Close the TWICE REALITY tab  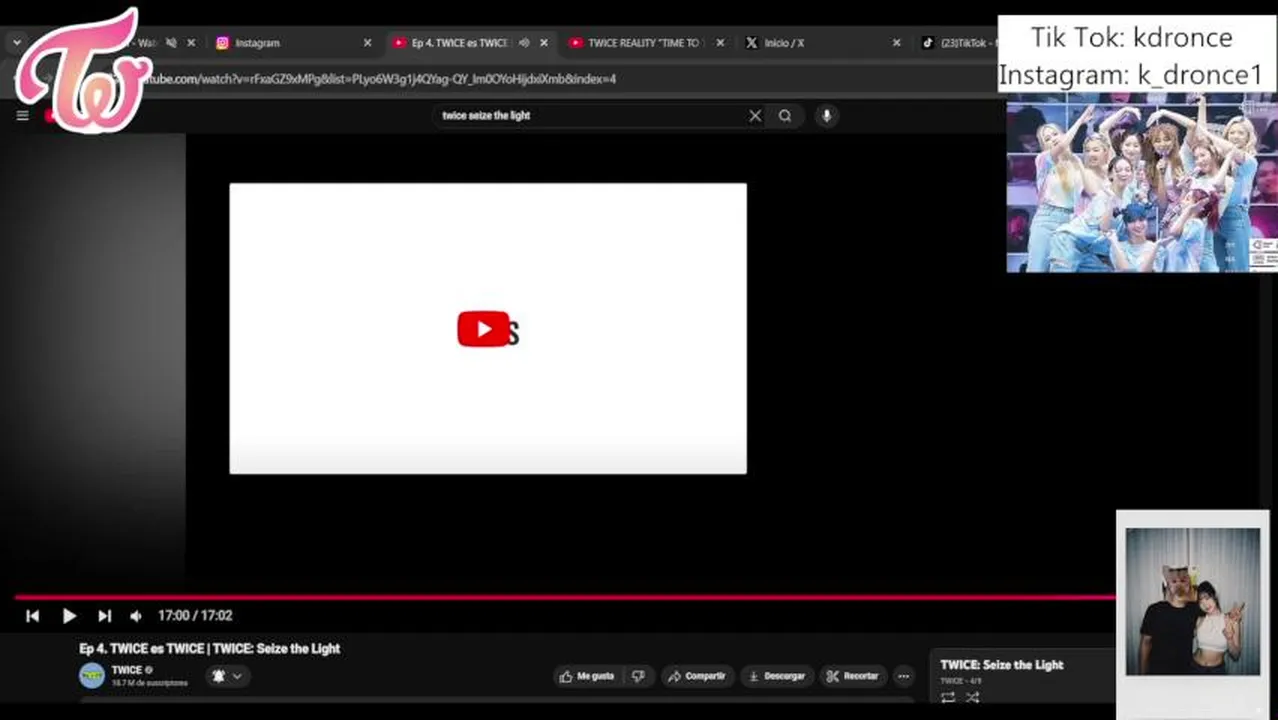click(720, 43)
